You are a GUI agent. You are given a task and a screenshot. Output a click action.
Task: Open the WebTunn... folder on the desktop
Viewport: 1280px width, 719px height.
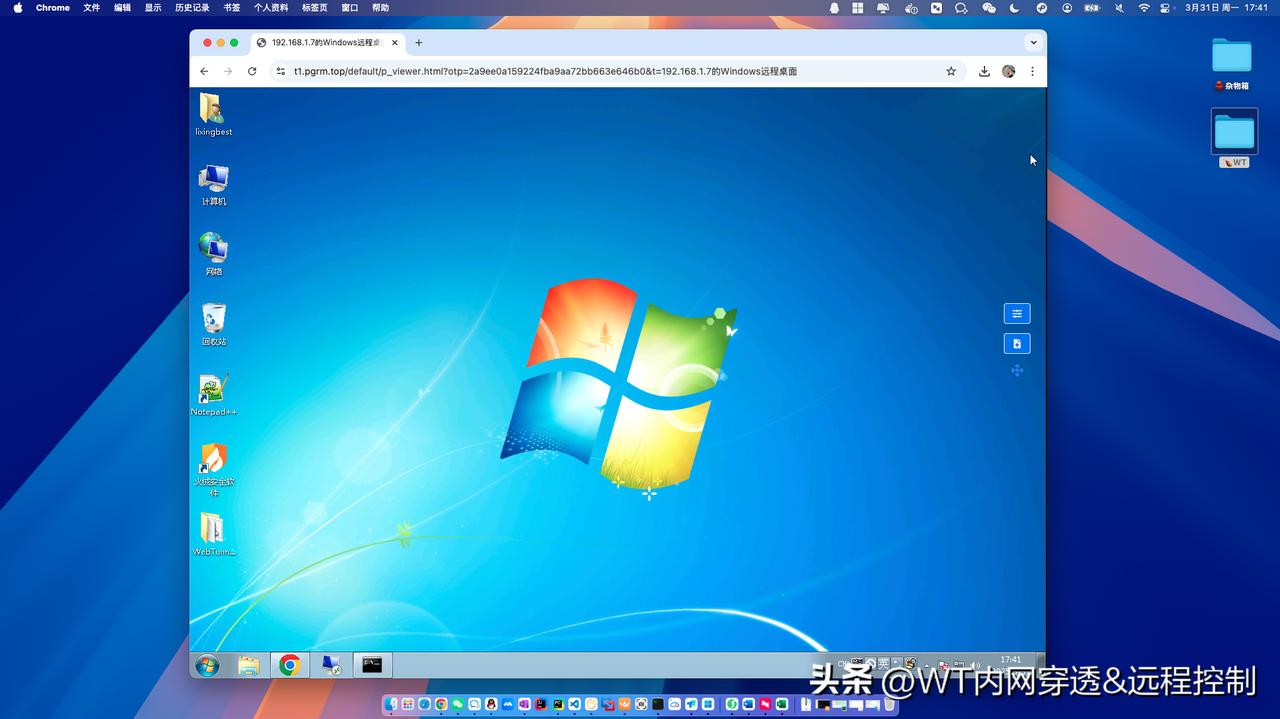(213, 534)
